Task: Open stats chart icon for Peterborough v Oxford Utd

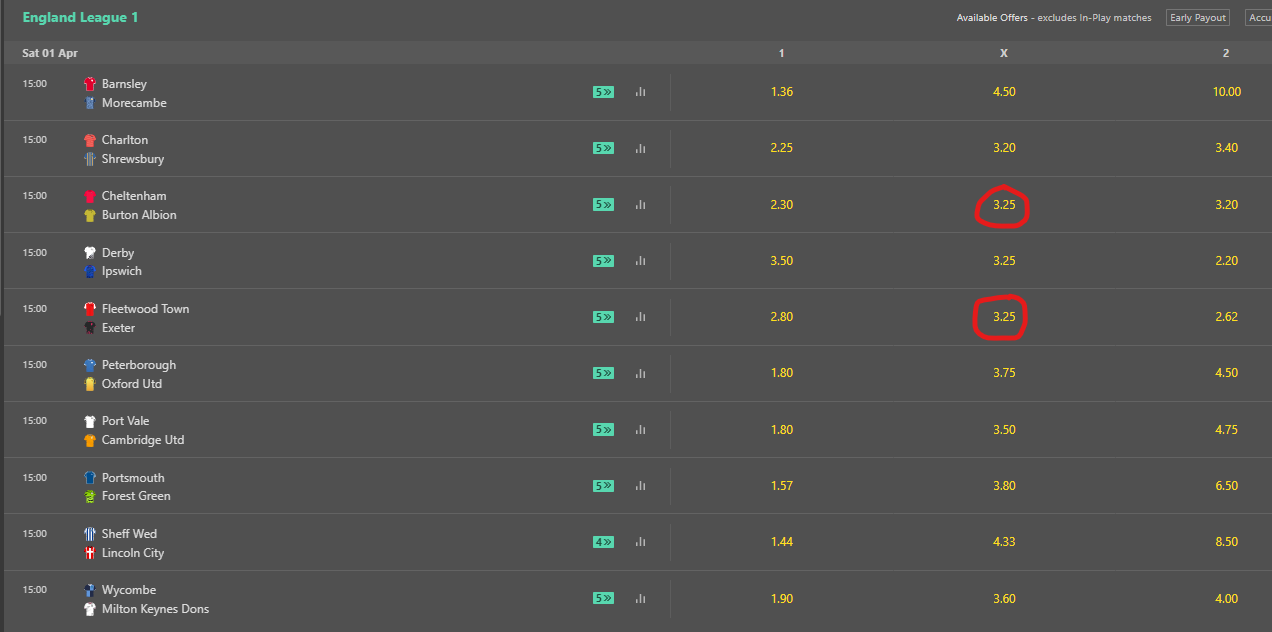Action: 640,373
